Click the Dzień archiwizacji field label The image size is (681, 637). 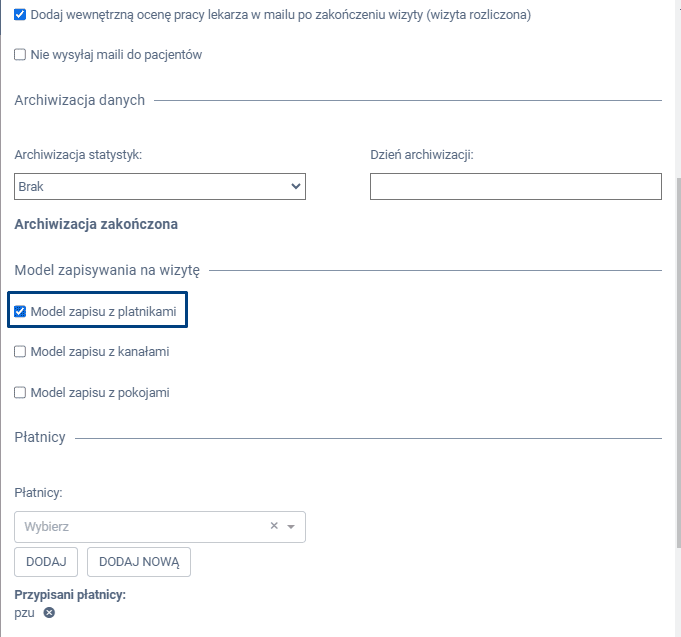[421, 154]
